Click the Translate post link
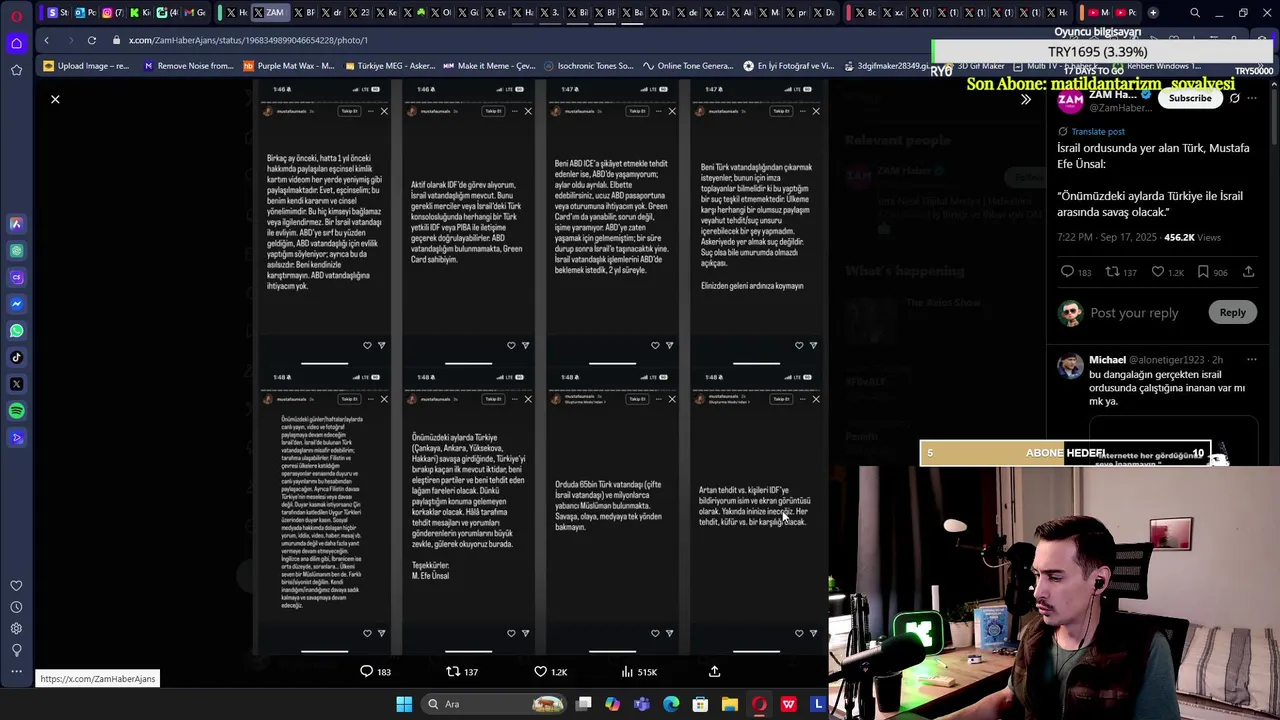 (x=1098, y=131)
